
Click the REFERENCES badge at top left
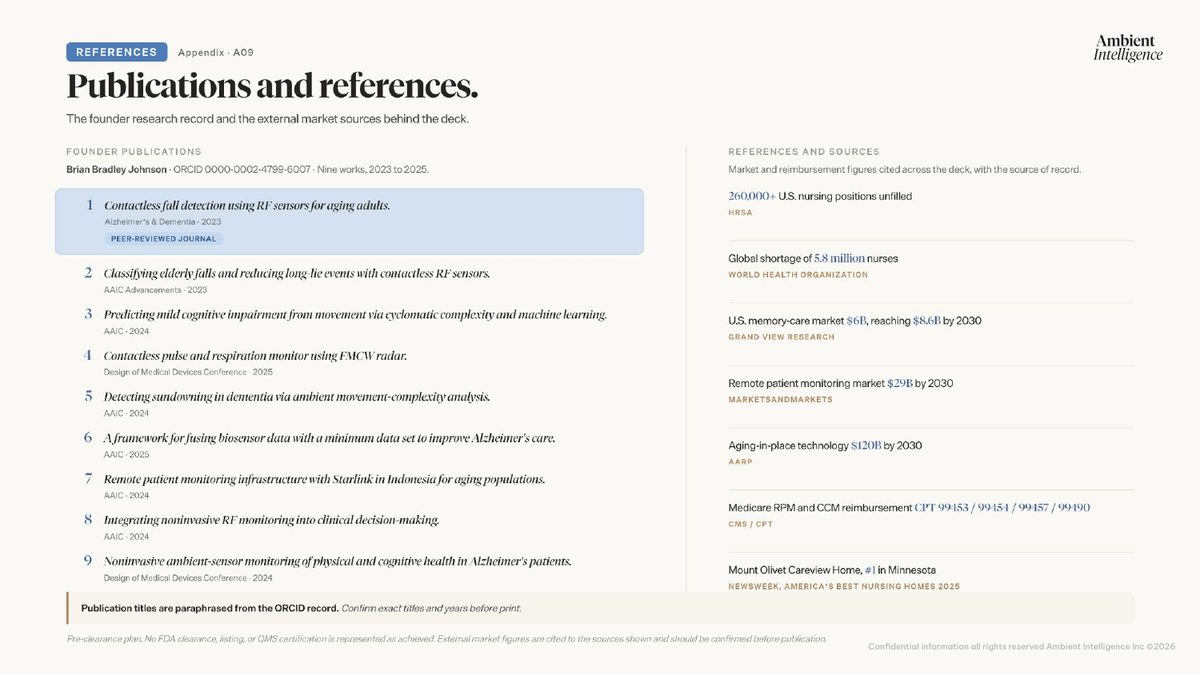pyautogui.click(x=116, y=52)
